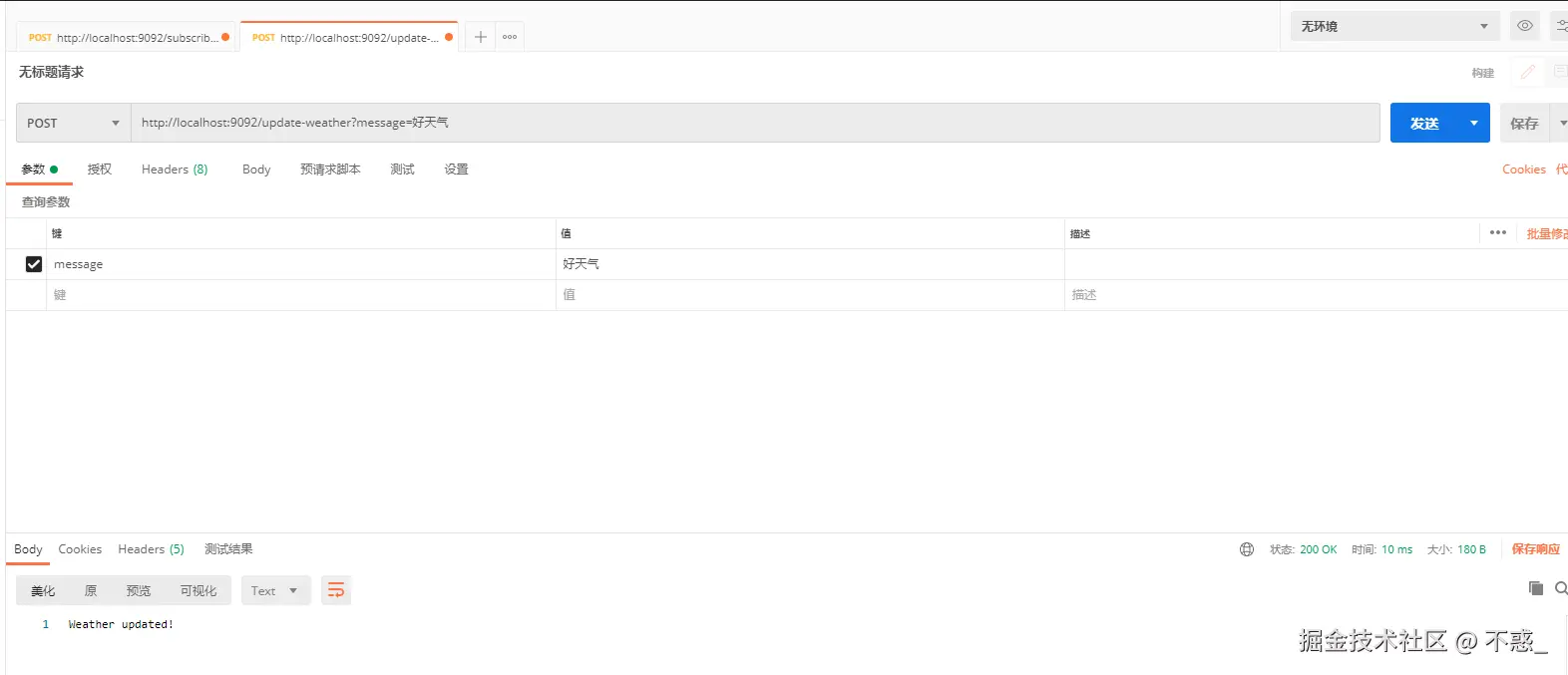Open the tab options ellipsis menu
The height and width of the screenshot is (675, 1568).
click(x=510, y=37)
